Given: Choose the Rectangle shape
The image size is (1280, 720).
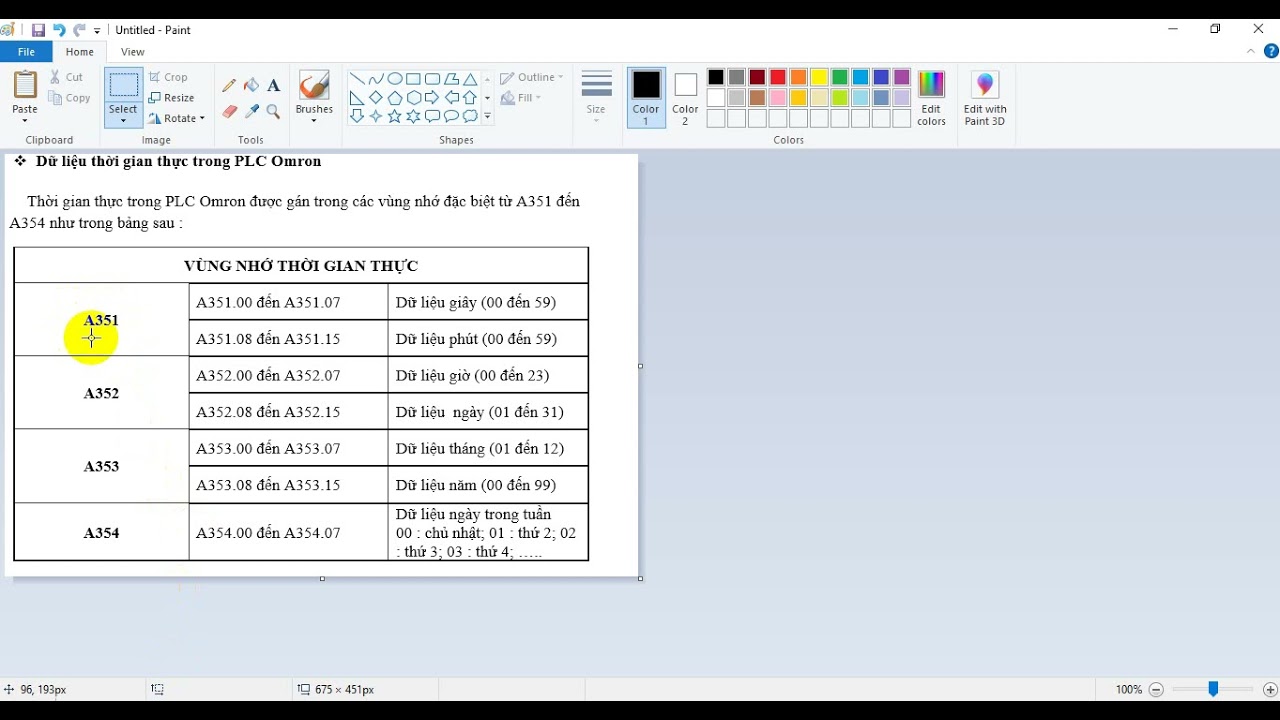Looking at the screenshot, I should pyautogui.click(x=413, y=79).
